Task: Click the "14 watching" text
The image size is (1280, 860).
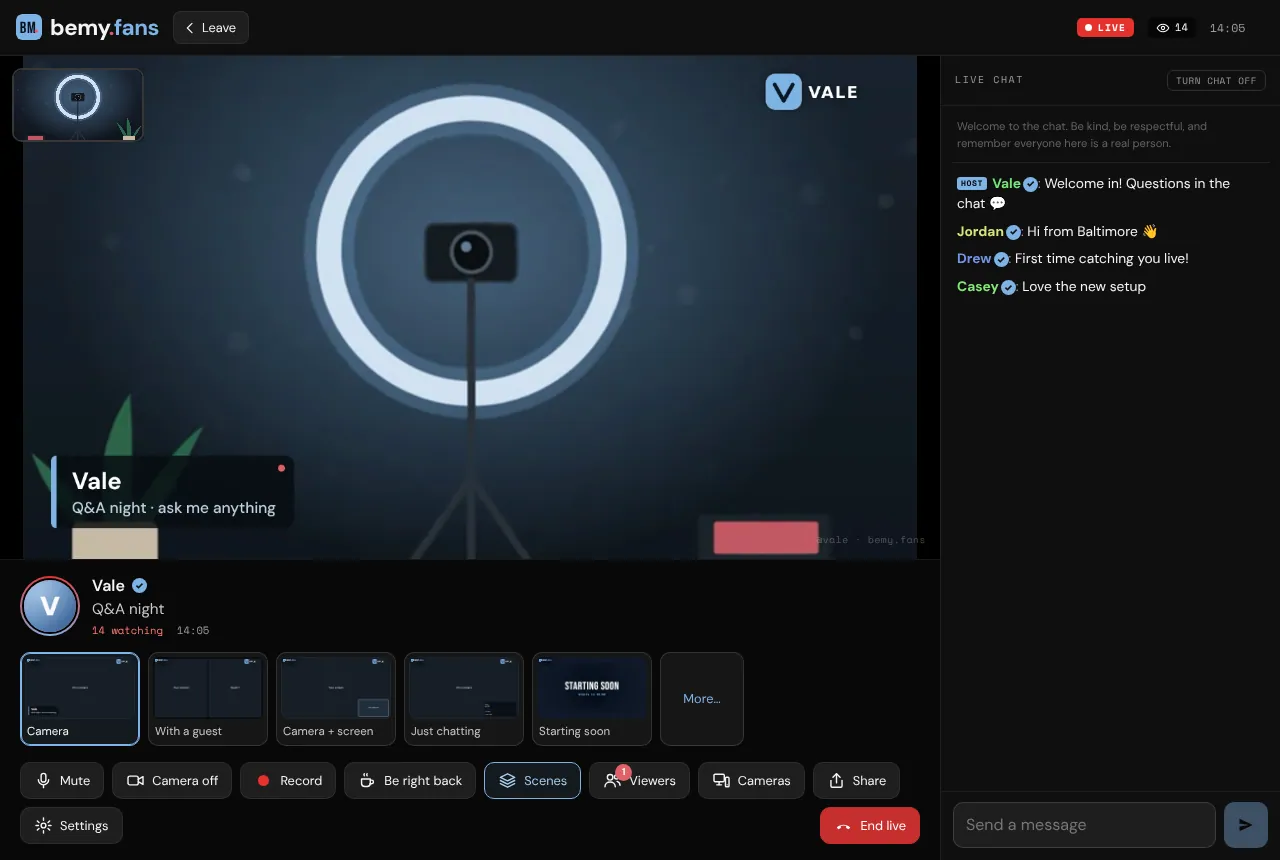Action: [127, 631]
